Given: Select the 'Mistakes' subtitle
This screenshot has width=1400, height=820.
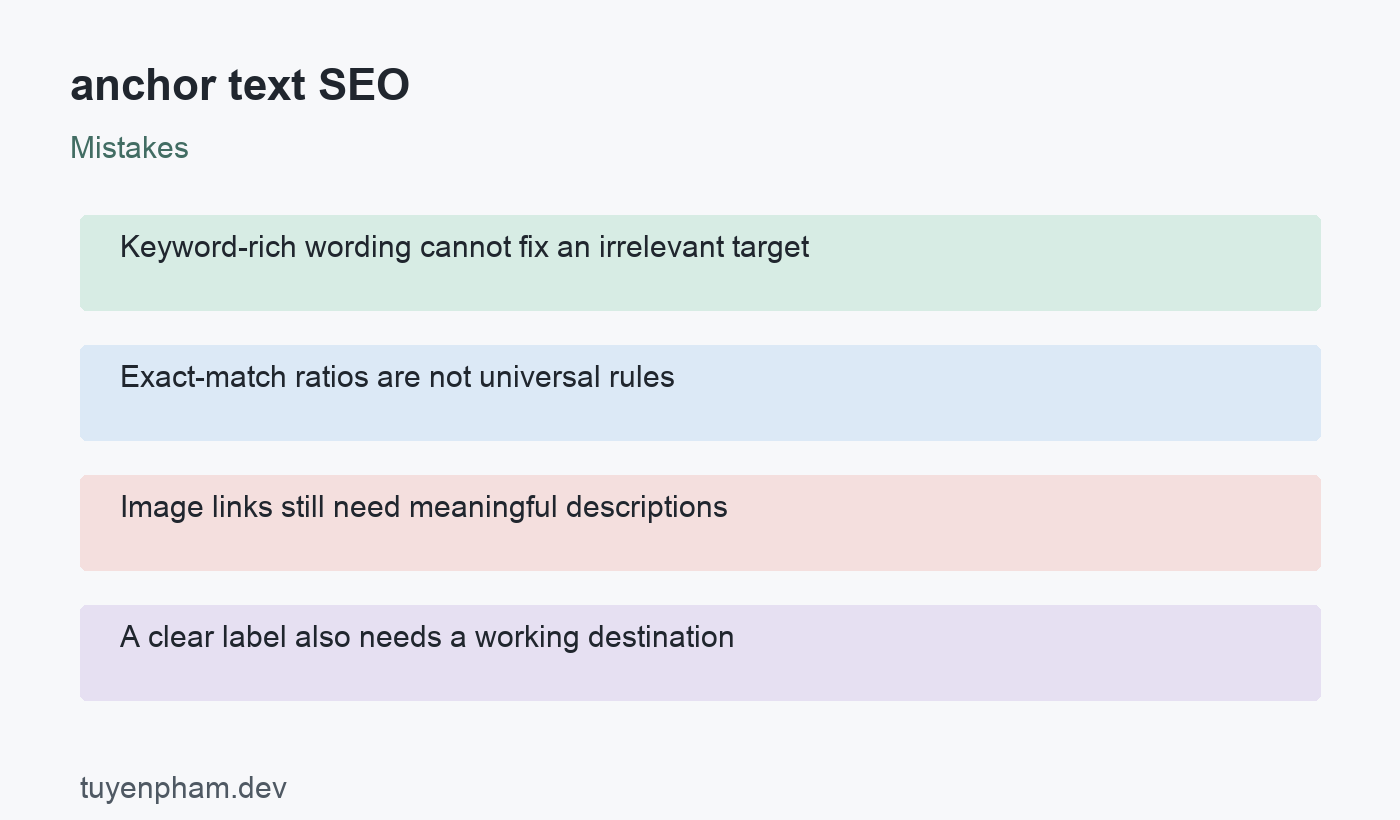Looking at the screenshot, I should (x=129, y=148).
